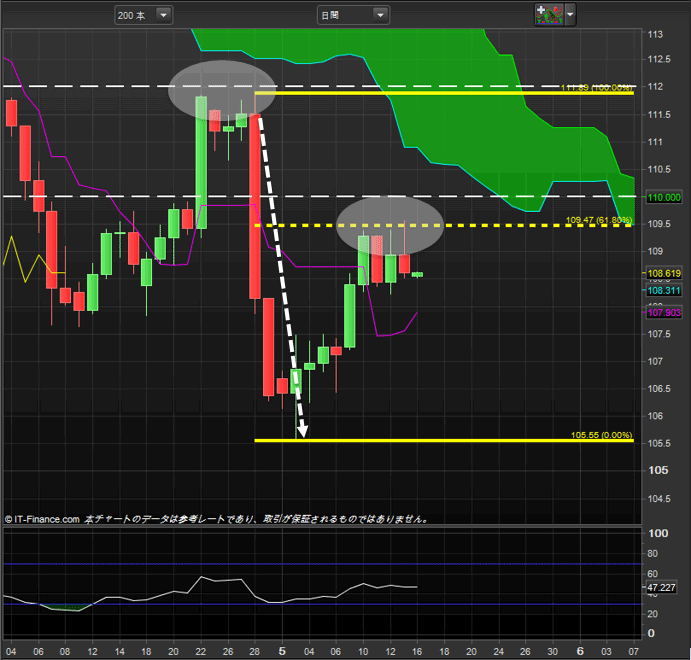Click the yellow 108.619 current price label
Viewport: 691px width, 660px height.
(x=664, y=274)
